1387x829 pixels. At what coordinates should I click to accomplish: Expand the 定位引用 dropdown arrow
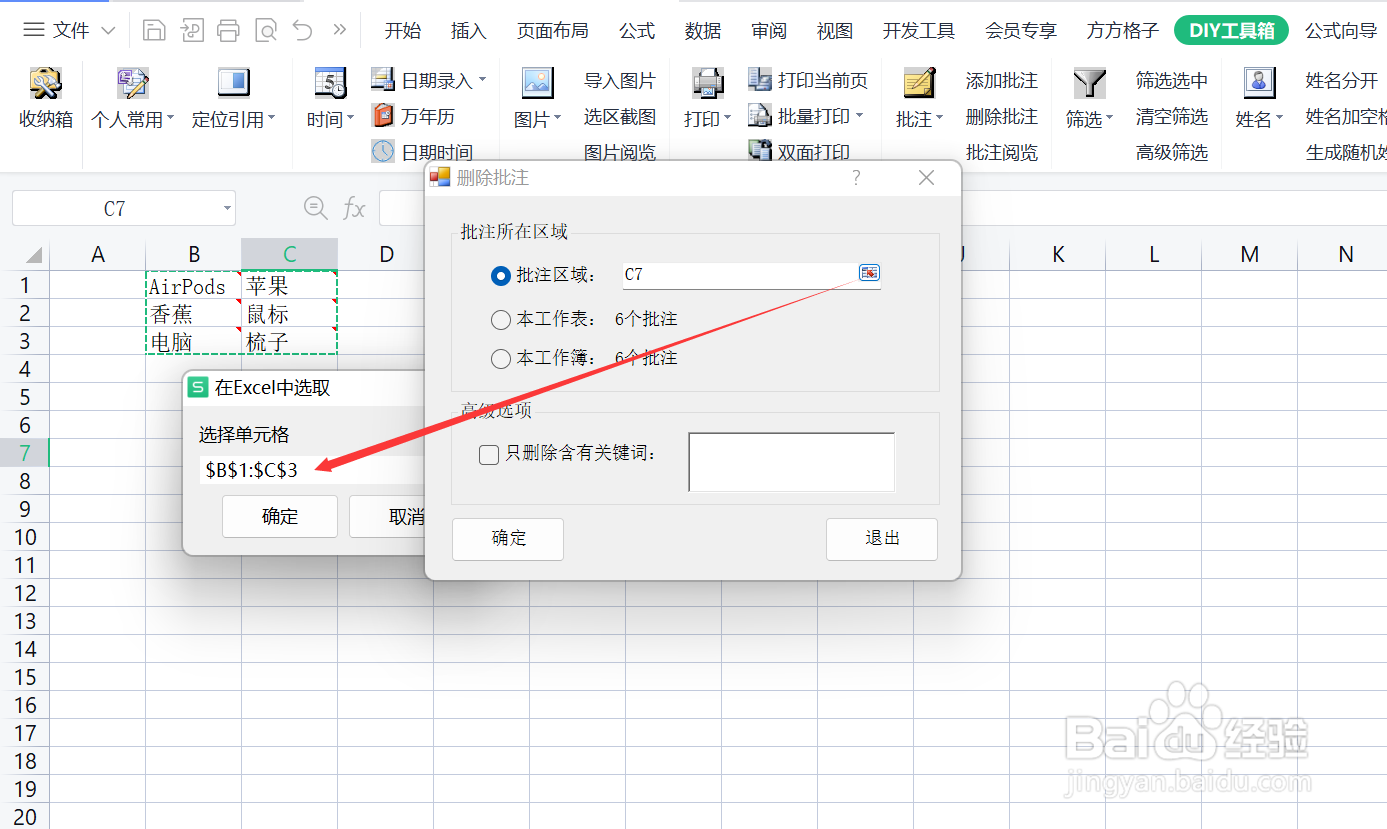[x=271, y=119]
